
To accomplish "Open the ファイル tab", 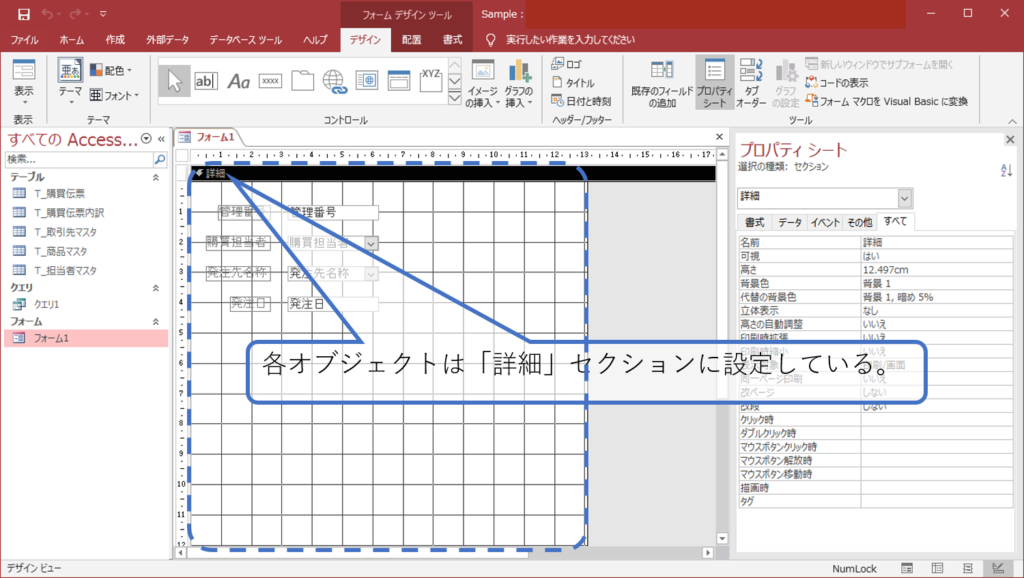I will click(24, 40).
